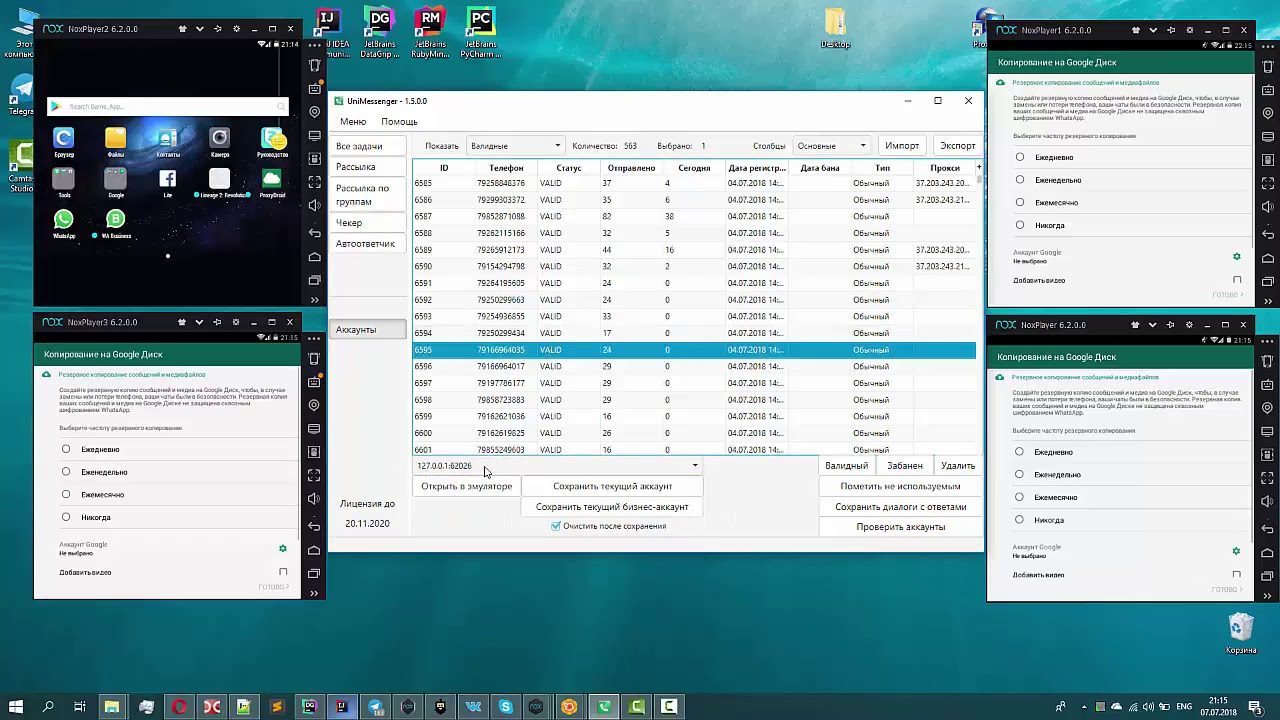
Task: Click the 'Экспорт' button
Action: click(x=957, y=146)
